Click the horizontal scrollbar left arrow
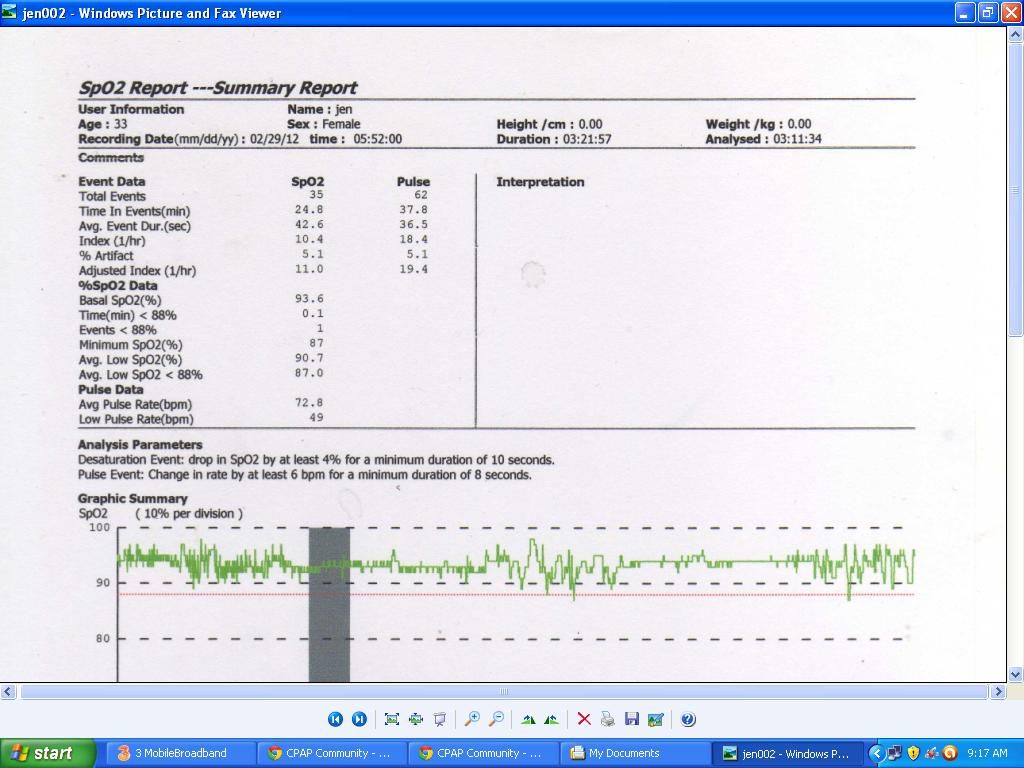The height and width of the screenshot is (768, 1024). click(x=8, y=691)
